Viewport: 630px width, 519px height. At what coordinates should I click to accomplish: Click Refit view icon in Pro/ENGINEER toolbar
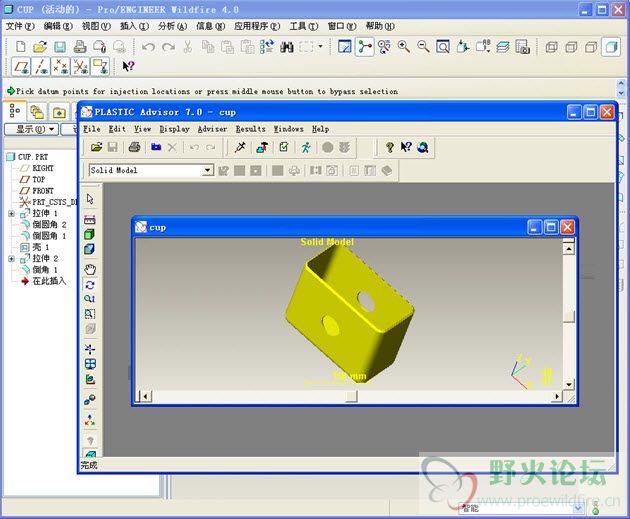click(x=443, y=47)
